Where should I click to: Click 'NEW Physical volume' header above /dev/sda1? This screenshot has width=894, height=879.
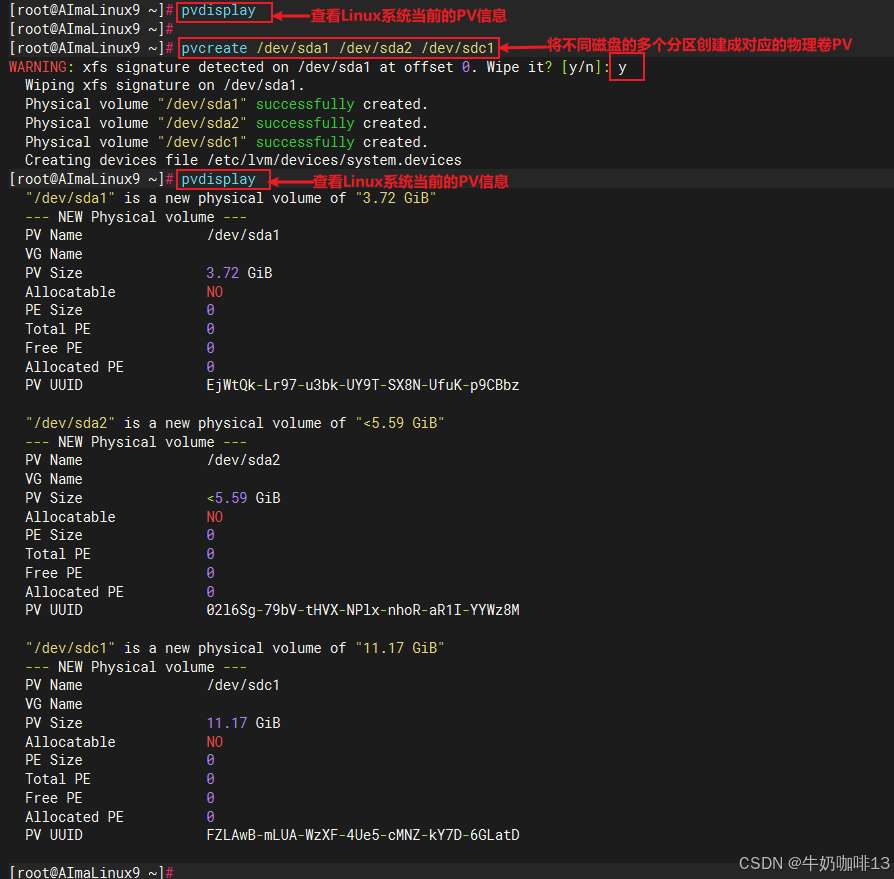[136, 217]
